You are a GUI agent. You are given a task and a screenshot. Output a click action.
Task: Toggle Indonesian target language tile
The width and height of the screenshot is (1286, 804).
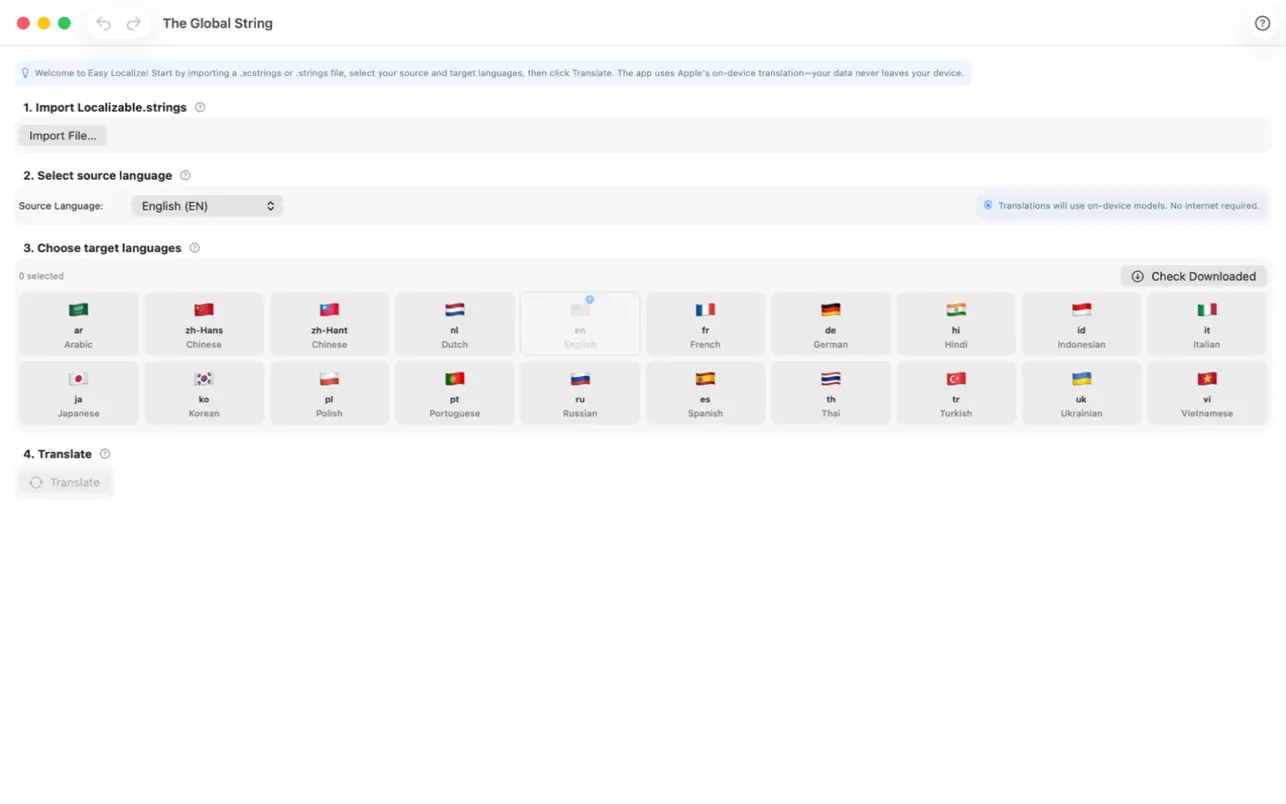coord(1081,324)
